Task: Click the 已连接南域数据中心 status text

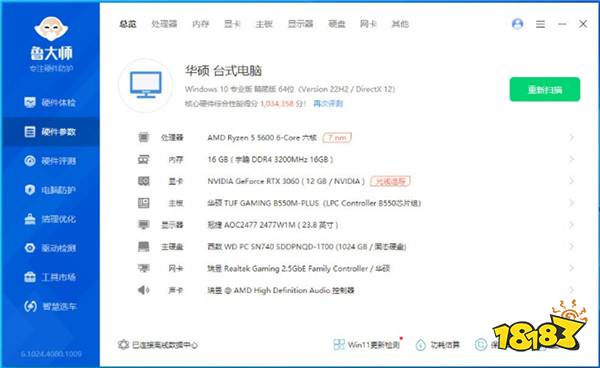Action: point(165,345)
